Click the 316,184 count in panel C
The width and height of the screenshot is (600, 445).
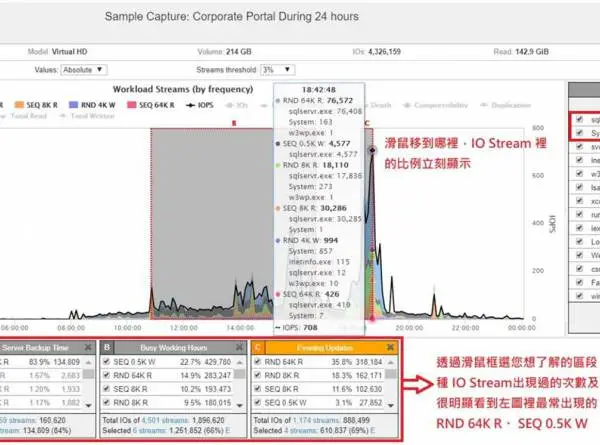[x=369, y=362]
